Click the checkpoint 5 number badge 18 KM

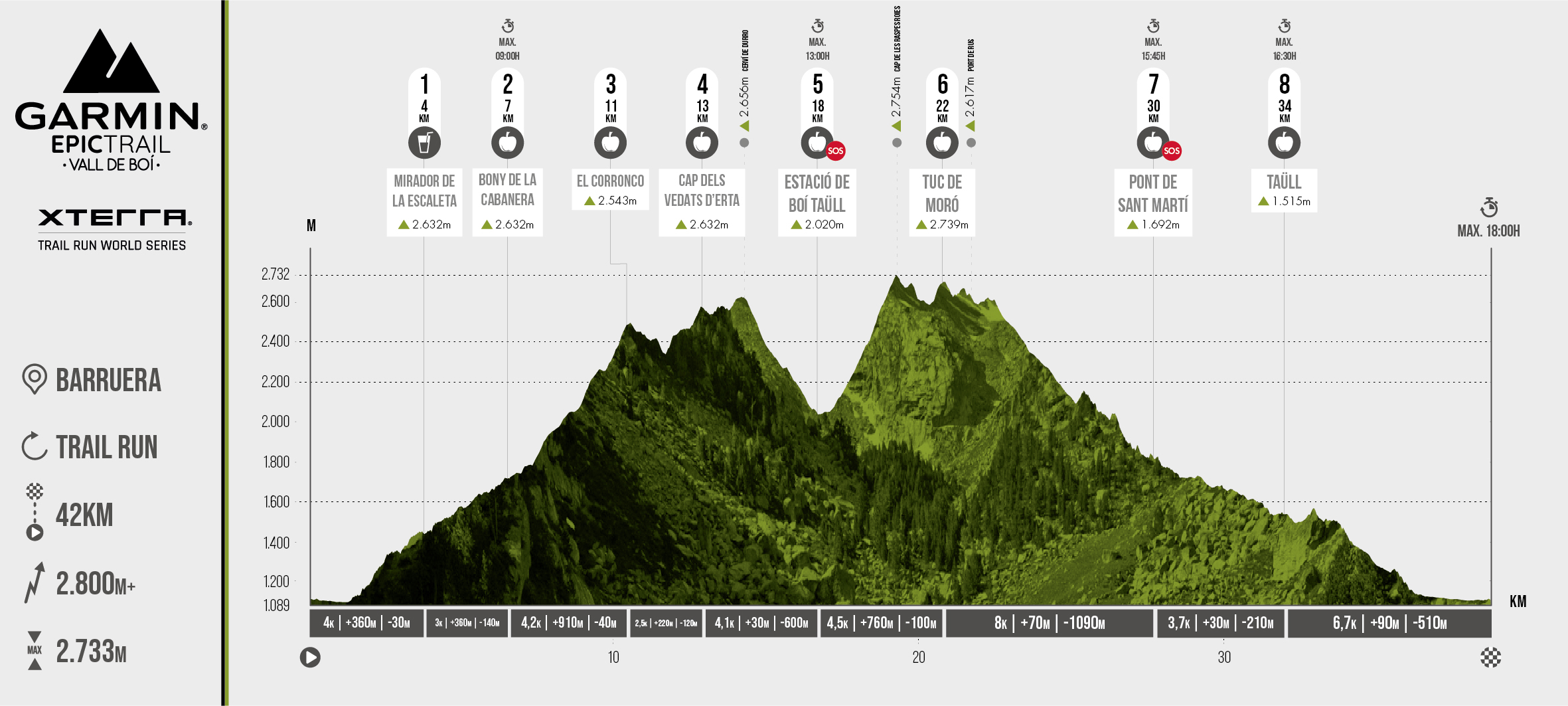point(817,98)
